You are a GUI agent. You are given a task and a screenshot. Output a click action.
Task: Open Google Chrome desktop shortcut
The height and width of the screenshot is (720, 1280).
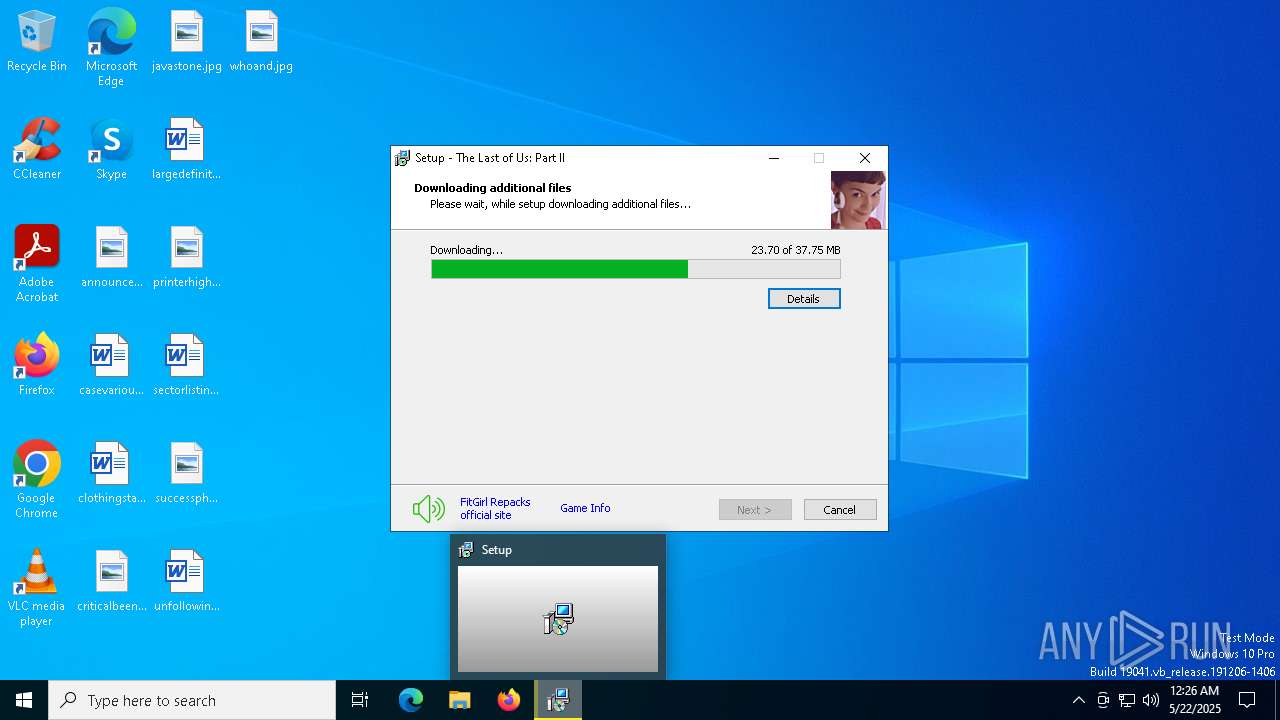(x=37, y=480)
